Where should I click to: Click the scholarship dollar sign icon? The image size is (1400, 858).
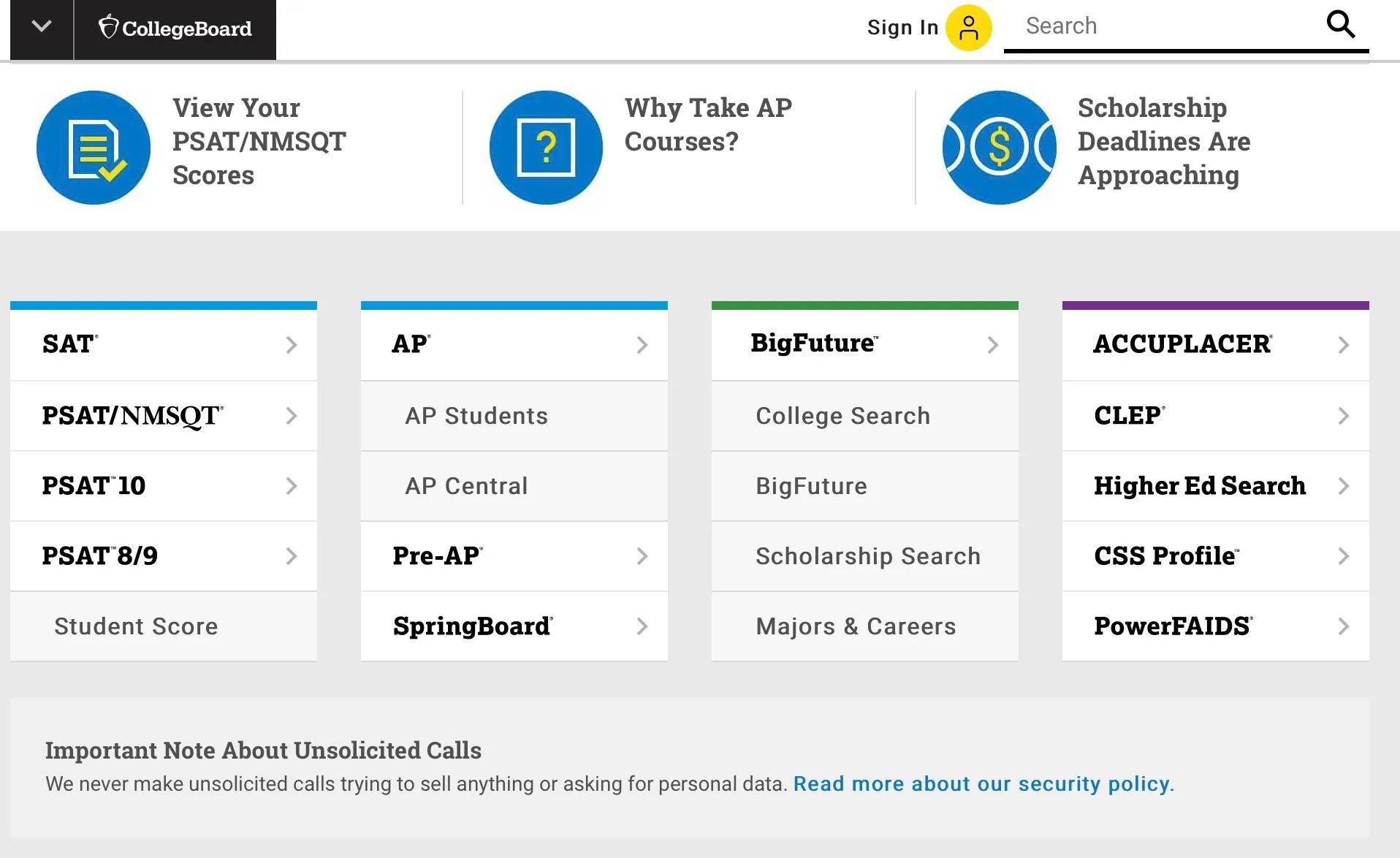tap(999, 148)
